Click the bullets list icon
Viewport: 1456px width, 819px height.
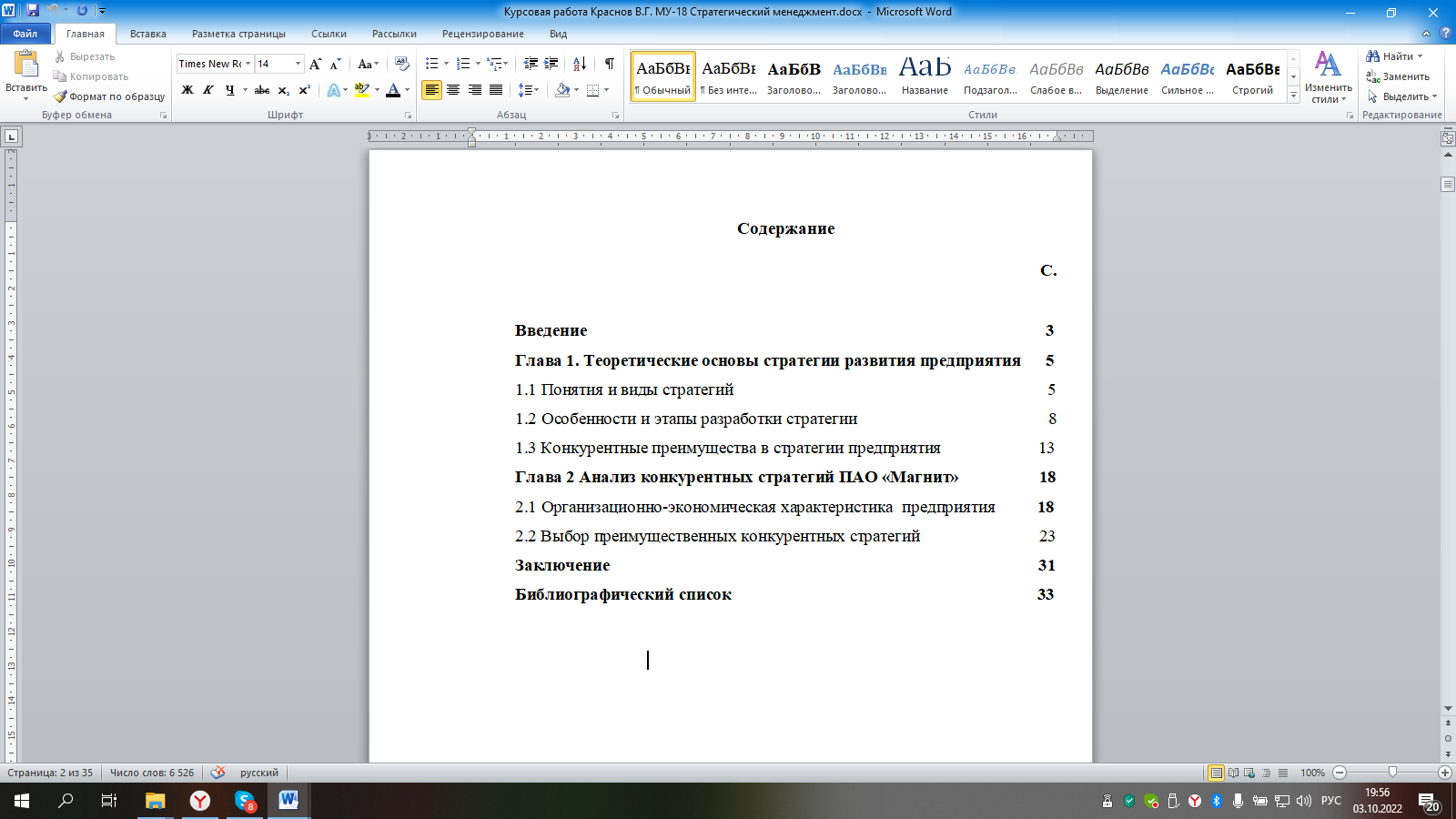(431, 64)
